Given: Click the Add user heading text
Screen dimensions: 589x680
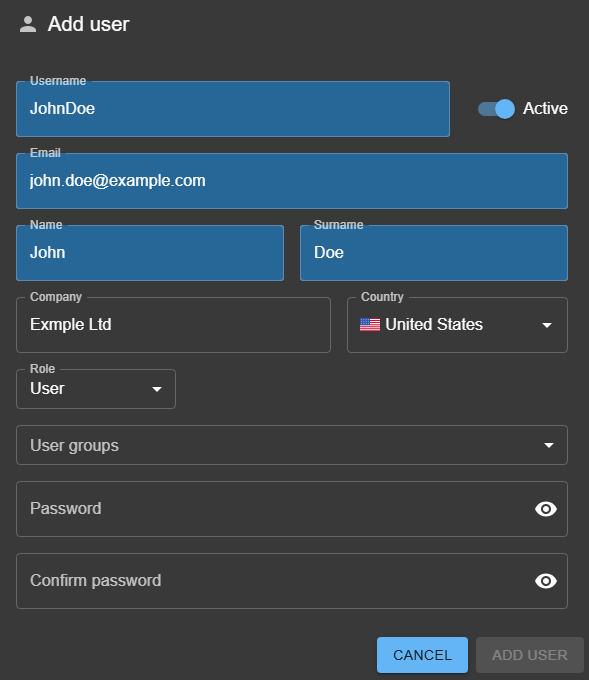Looking at the screenshot, I should point(88,24).
